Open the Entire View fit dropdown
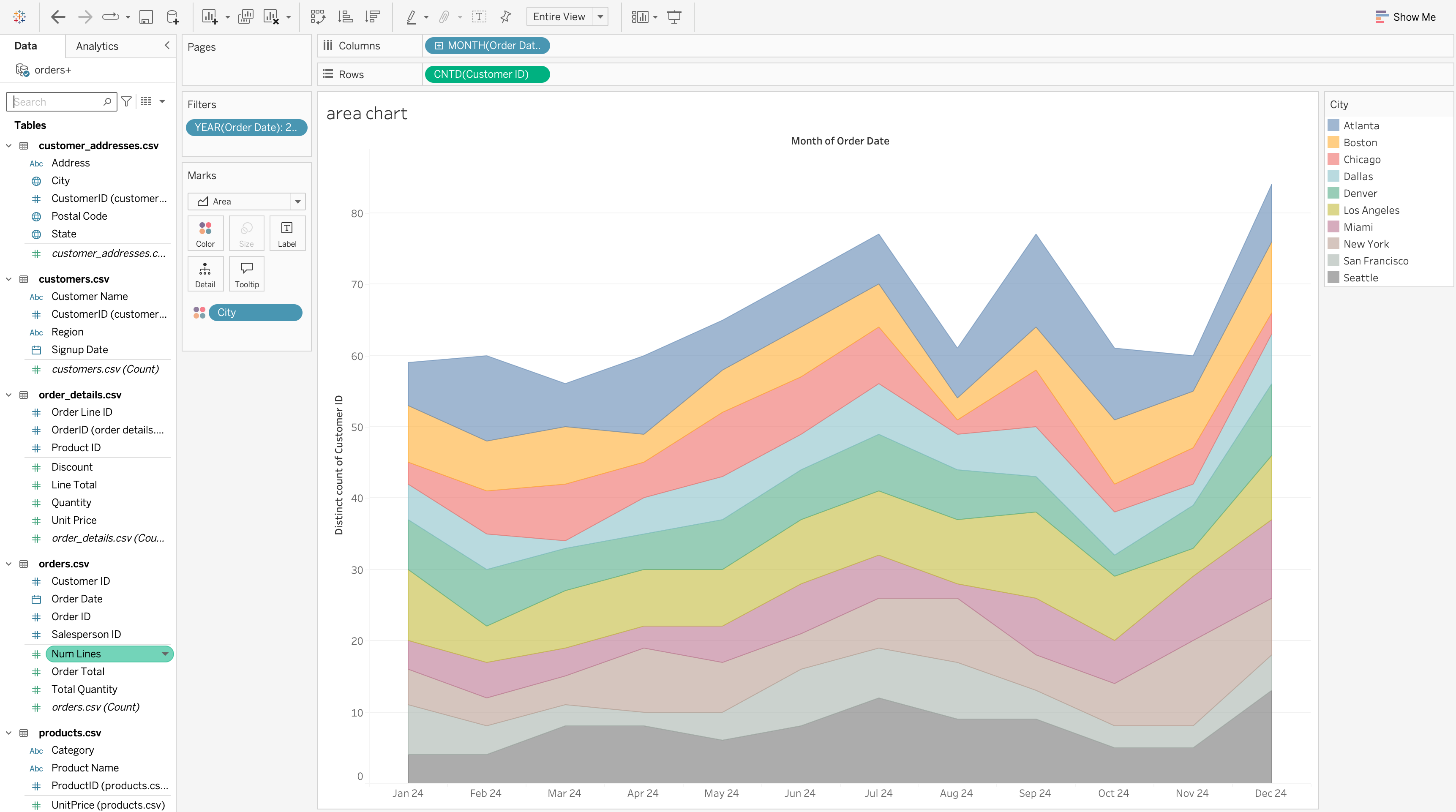The image size is (1456, 812). click(600, 17)
